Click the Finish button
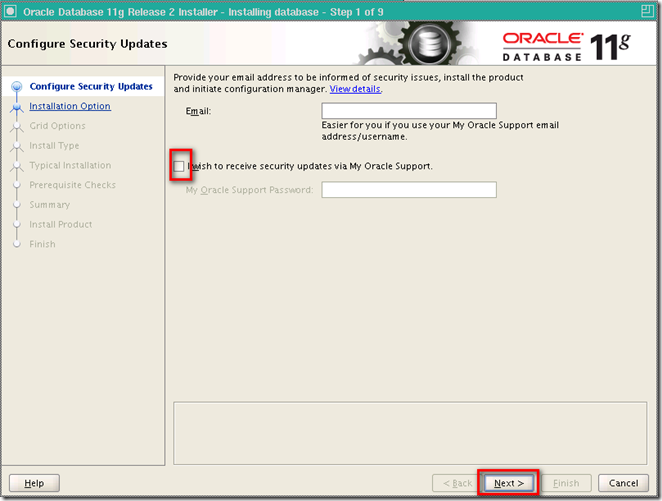Image resolution: width=662 pixels, height=501 pixels. pos(566,483)
